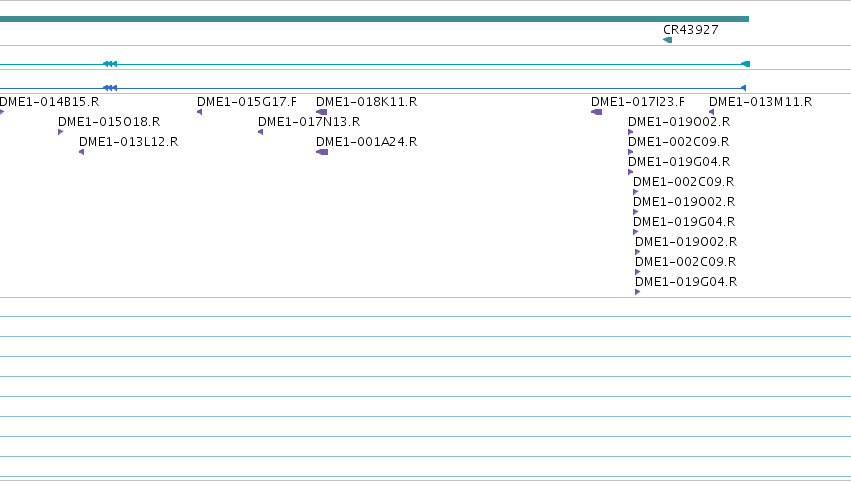The height and width of the screenshot is (481, 851).
Task: Click the thick teal gene span bar
Action: pyautogui.click(x=374, y=19)
